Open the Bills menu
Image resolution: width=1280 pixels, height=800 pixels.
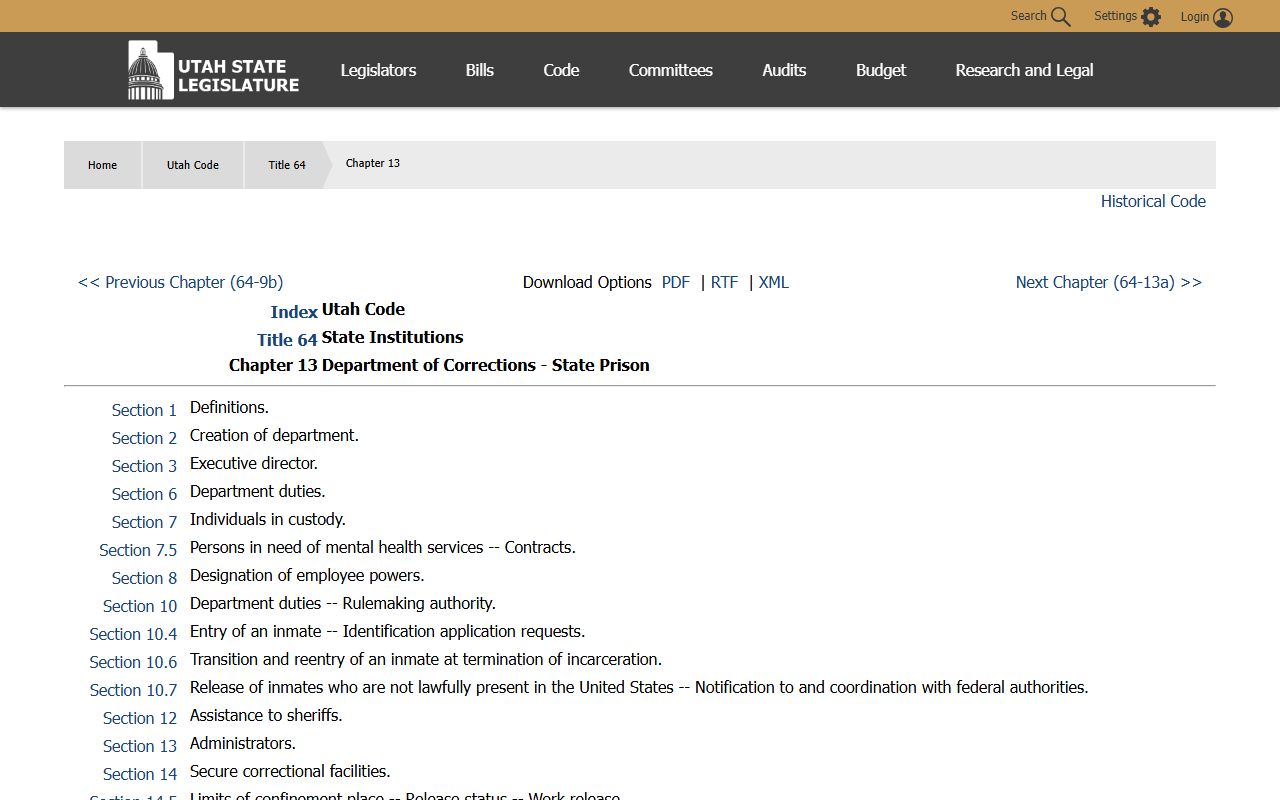(479, 70)
